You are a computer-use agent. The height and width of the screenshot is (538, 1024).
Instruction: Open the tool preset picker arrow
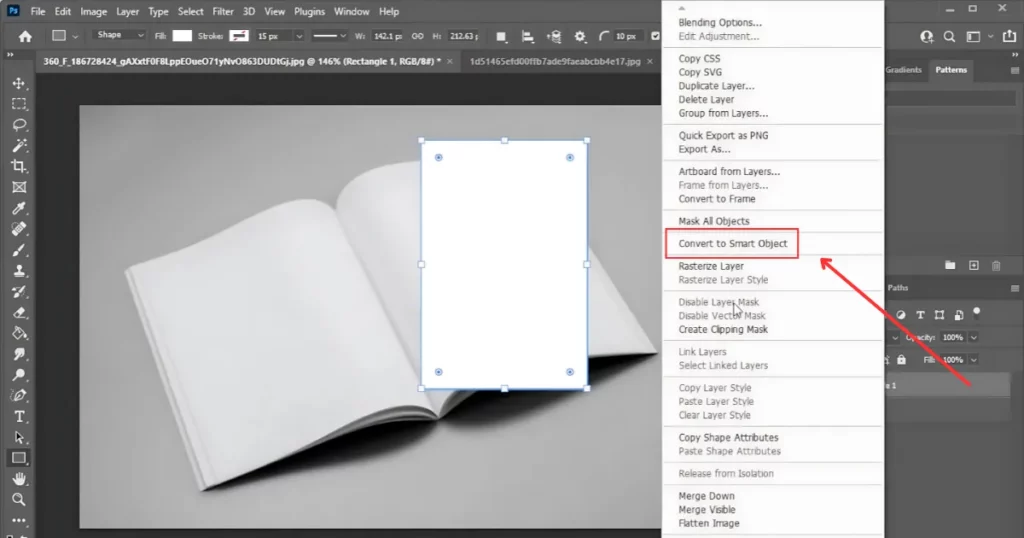point(75,37)
